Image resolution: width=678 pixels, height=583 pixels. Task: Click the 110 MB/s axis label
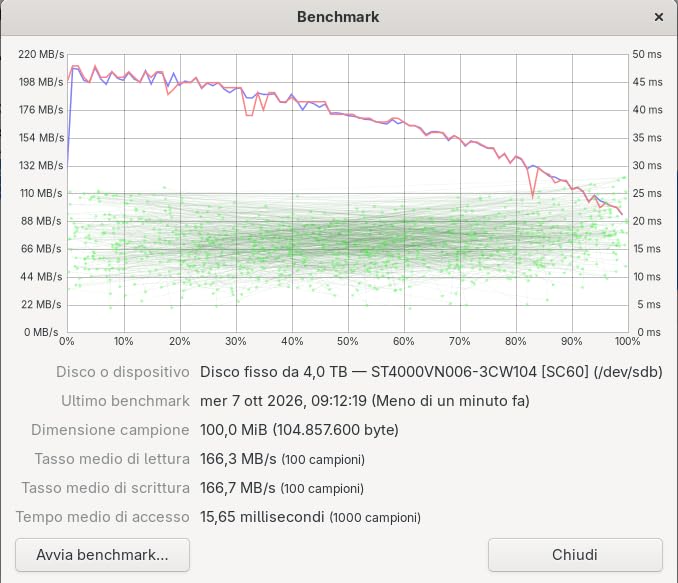click(x=41, y=193)
